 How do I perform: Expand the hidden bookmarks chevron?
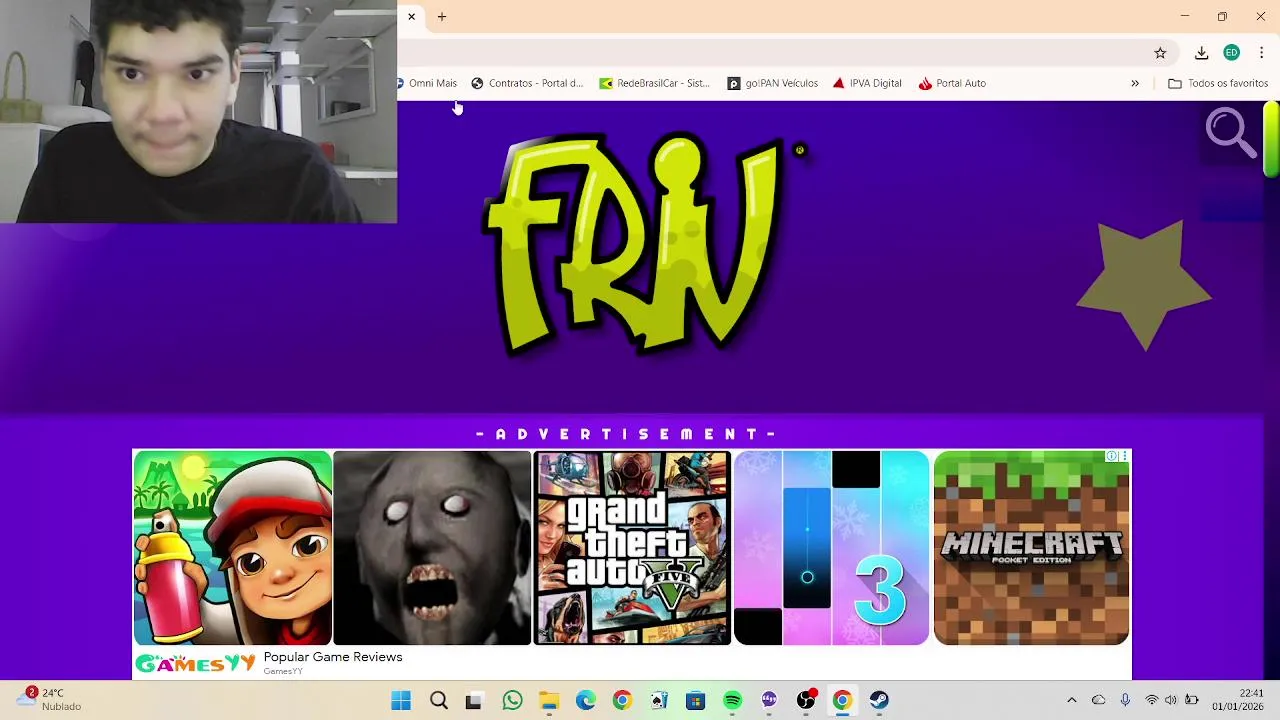click(1135, 83)
